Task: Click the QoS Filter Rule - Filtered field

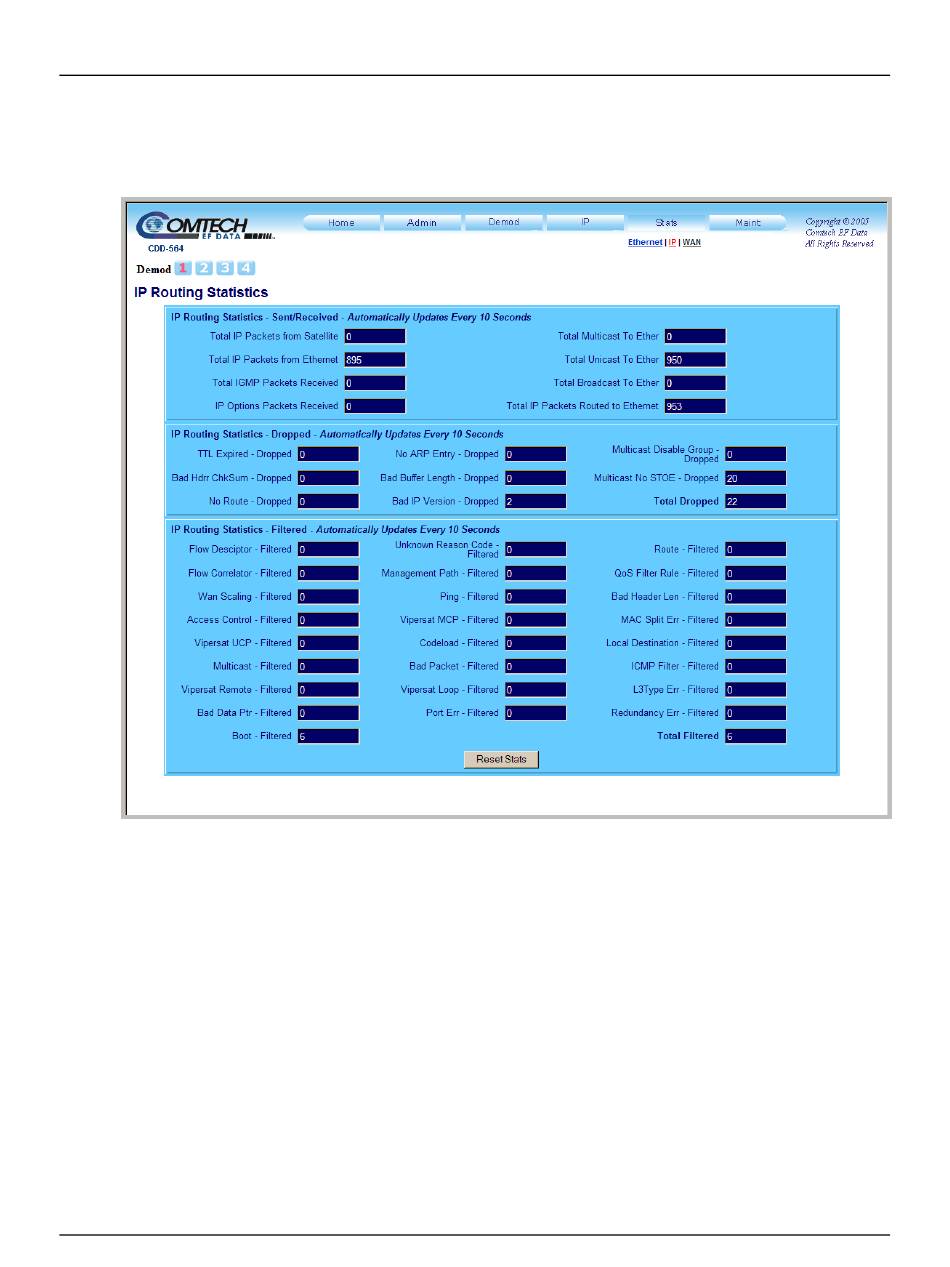Action: (755, 573)
